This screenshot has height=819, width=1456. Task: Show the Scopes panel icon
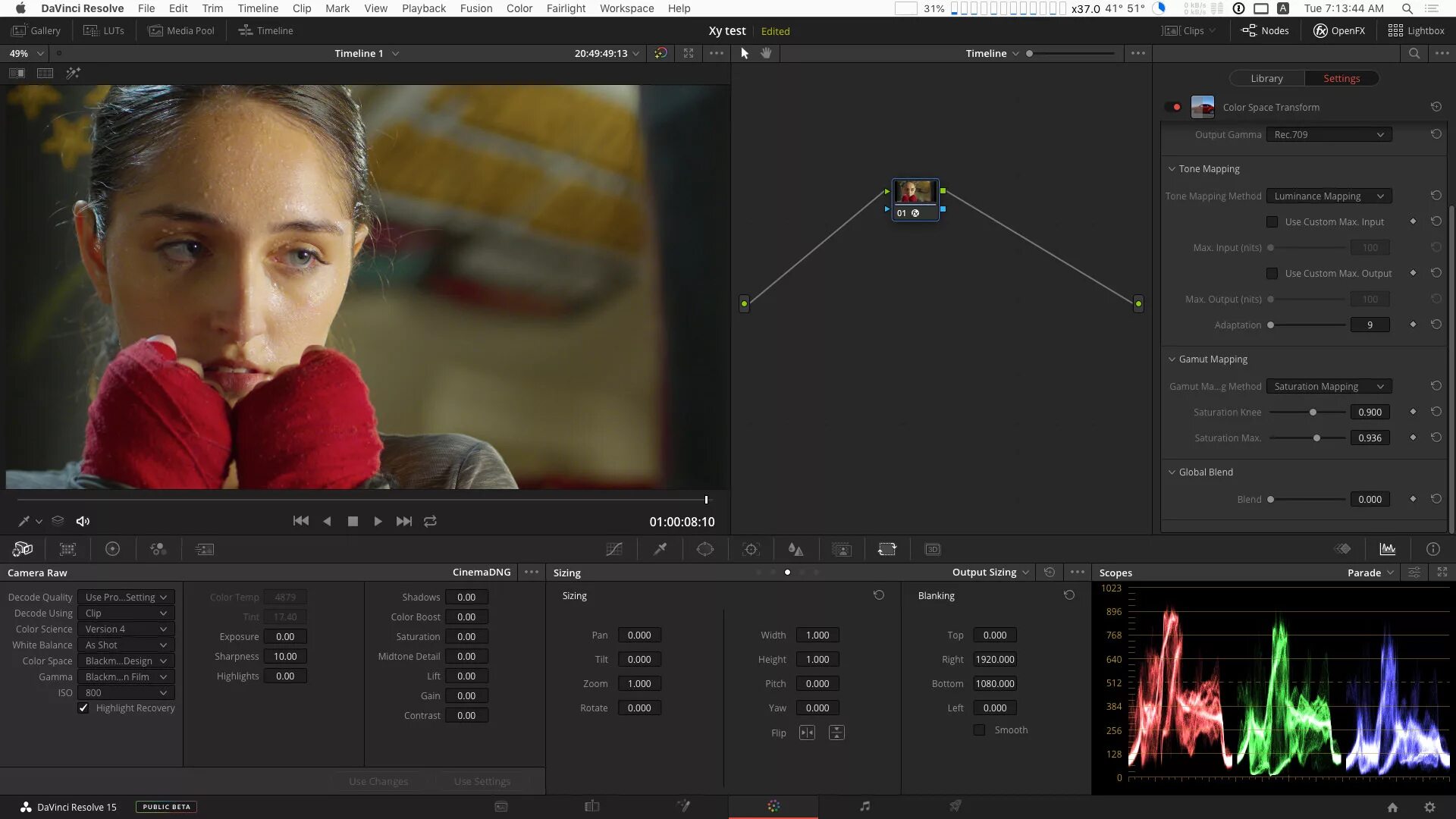coord(1387,549)
